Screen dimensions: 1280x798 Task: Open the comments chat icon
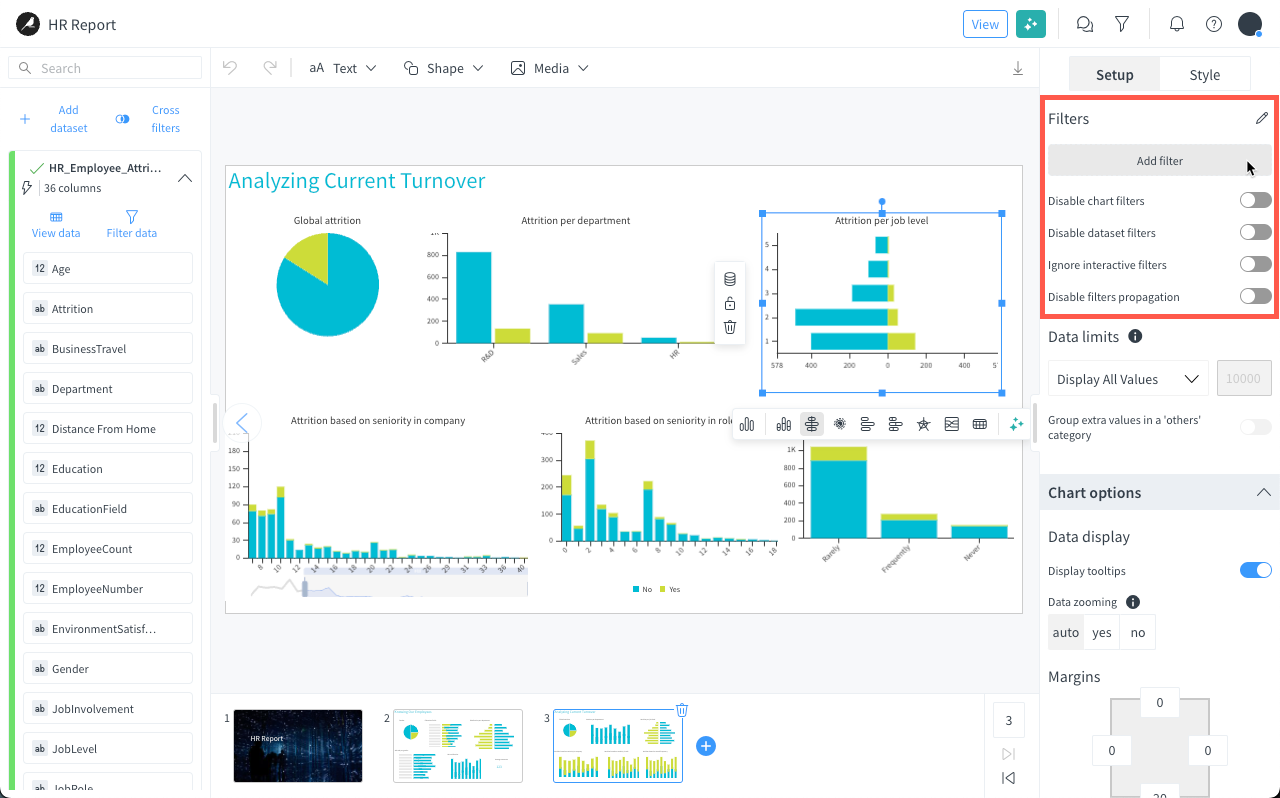coord(1084,24)
